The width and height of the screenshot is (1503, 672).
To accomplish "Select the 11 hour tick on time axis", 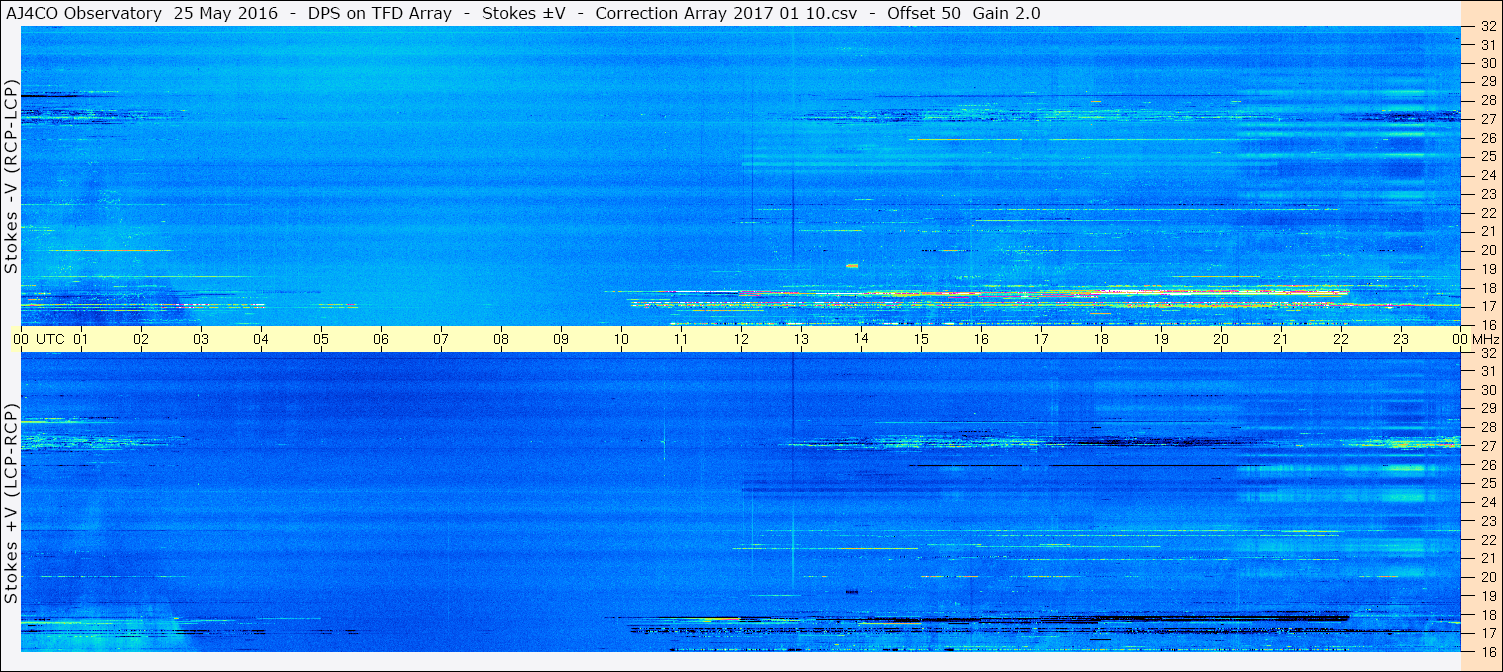I will (x=681, y=339).
